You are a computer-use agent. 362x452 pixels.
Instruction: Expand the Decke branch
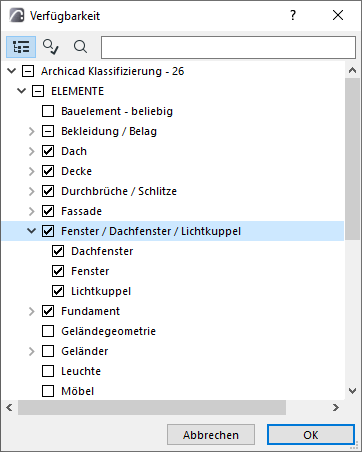pyautogui.click(x=32, y=171)
